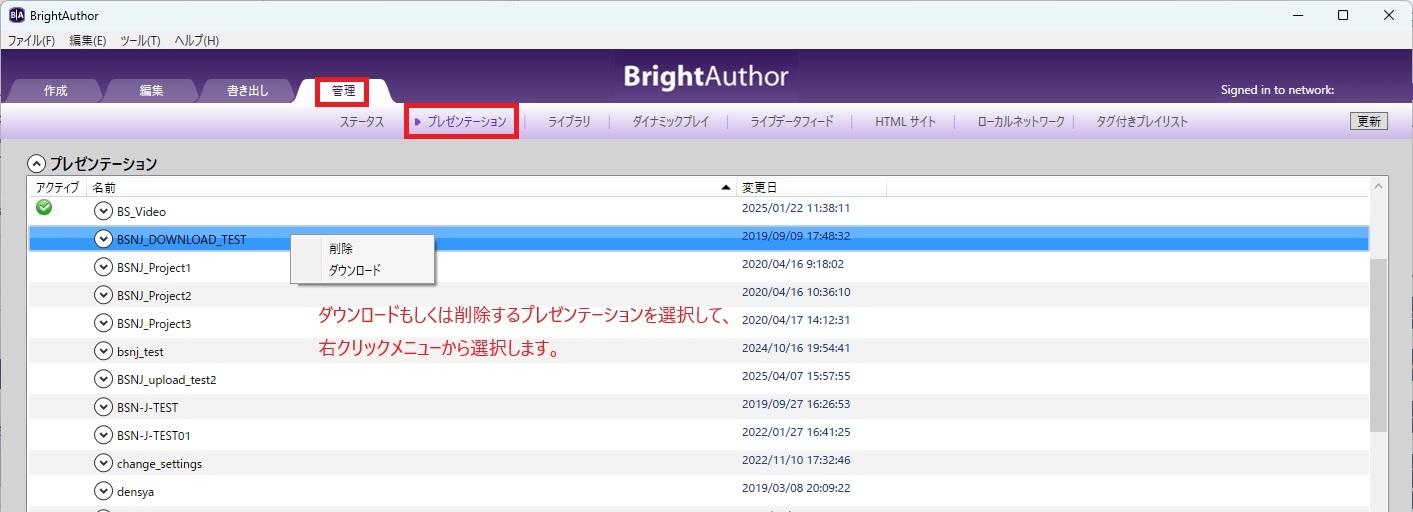
Task: Click the BrightAuthor app icon in title bar
Action: pos(16,16)
